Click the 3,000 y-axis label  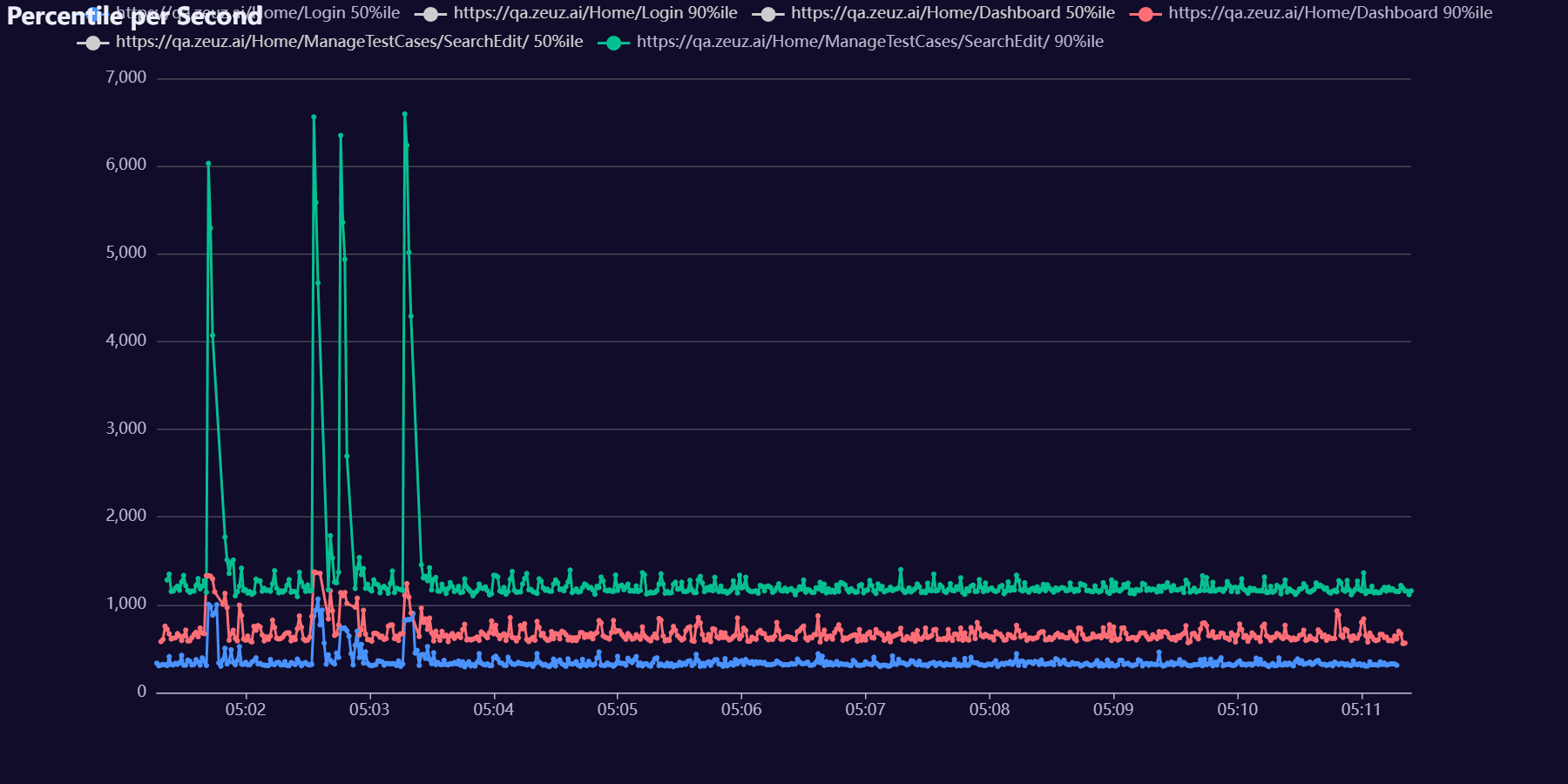click(126, 429)
